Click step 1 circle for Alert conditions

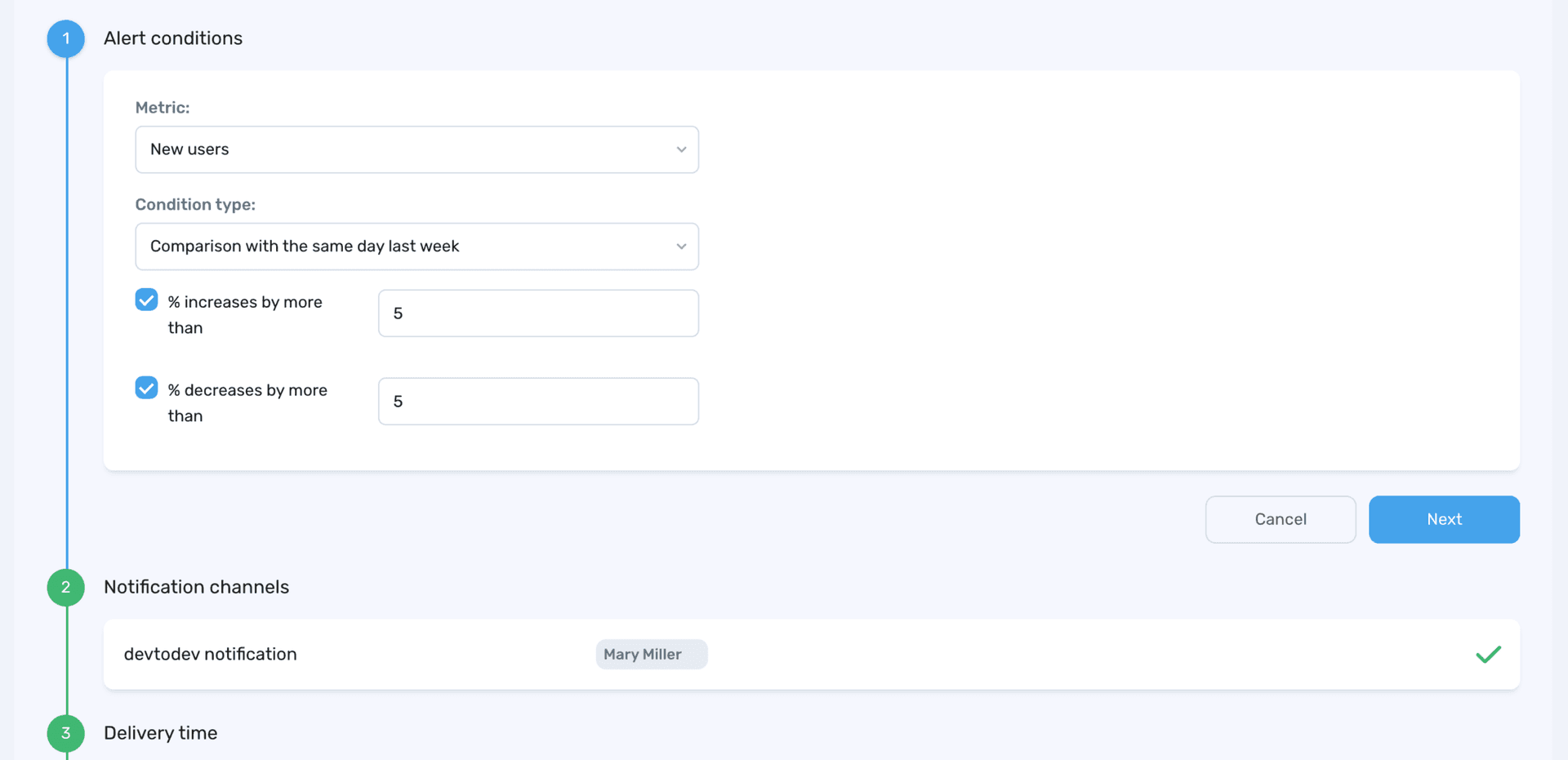(x=65, y=38)
